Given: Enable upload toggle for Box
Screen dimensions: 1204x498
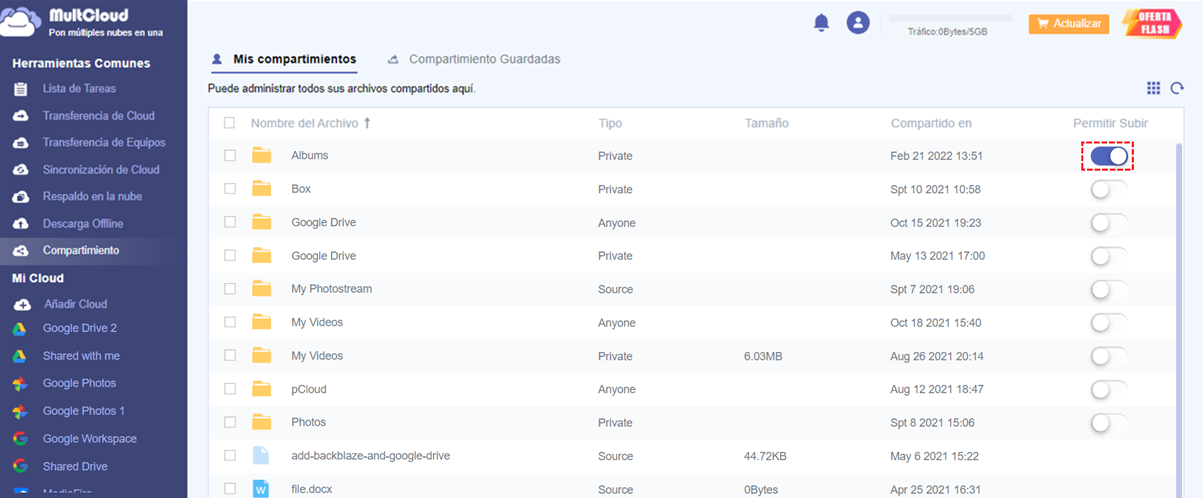Looking at the screenshot, I should 1109,190.
